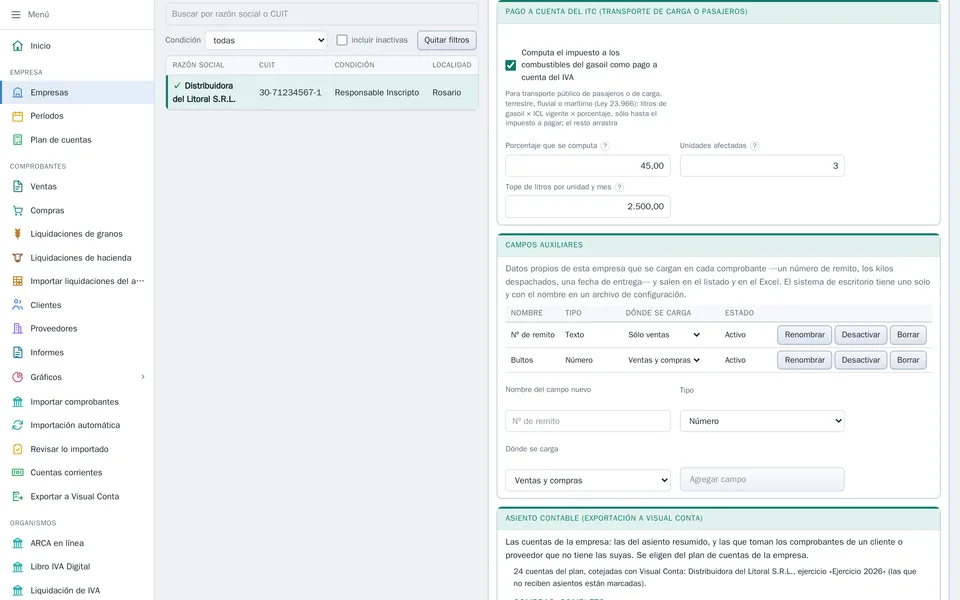Click the Importación automática refresh icon
The image size is (960, 600).
tap(18, 426)
